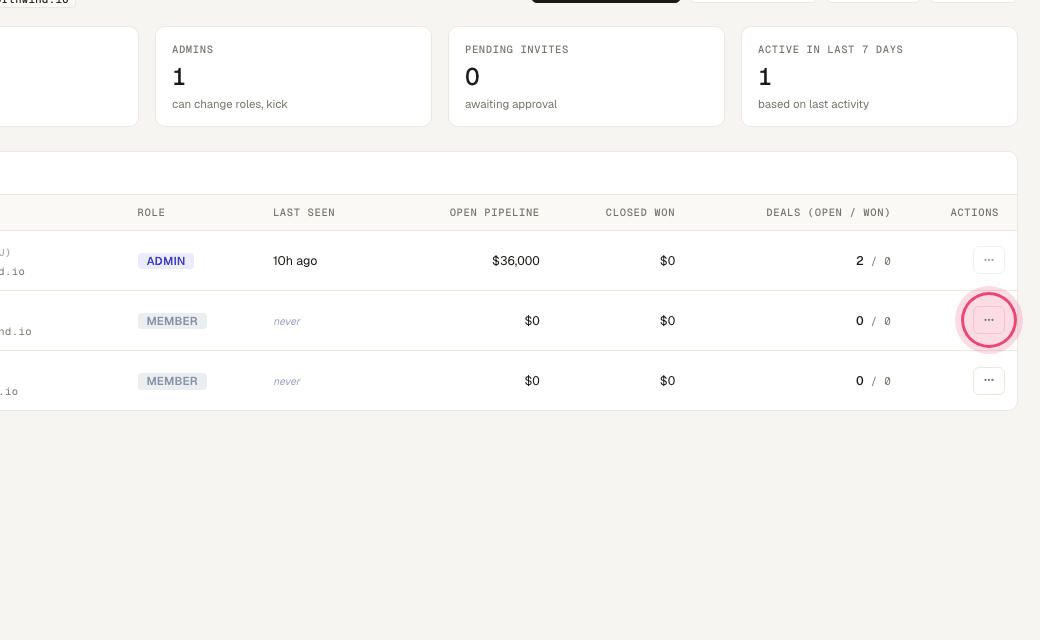Open the PENDING INVITES stat card
The width and height of the screenshot is (1040, 640).
click(x=586, y=76)
